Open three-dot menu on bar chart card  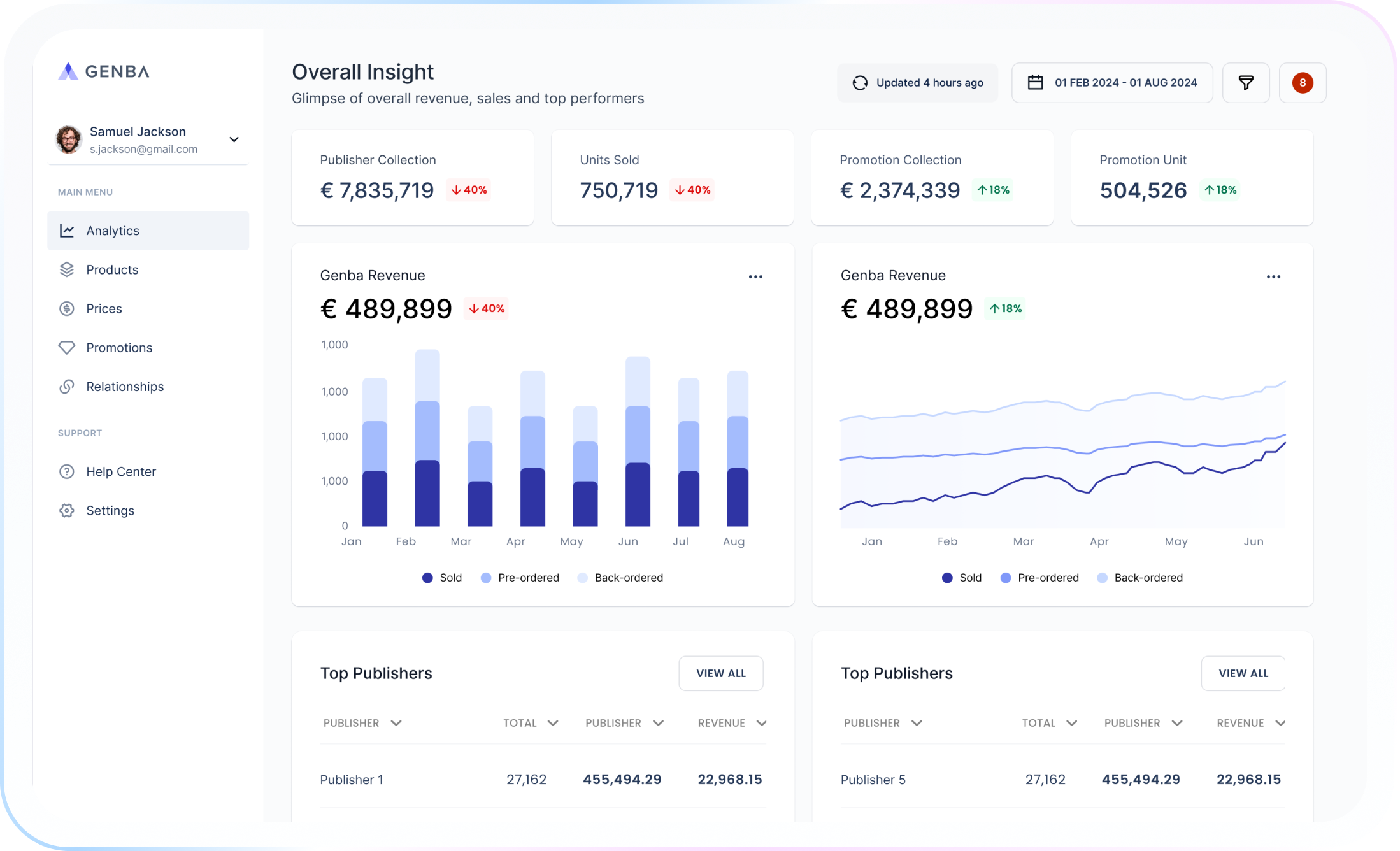tap(755, 276)
